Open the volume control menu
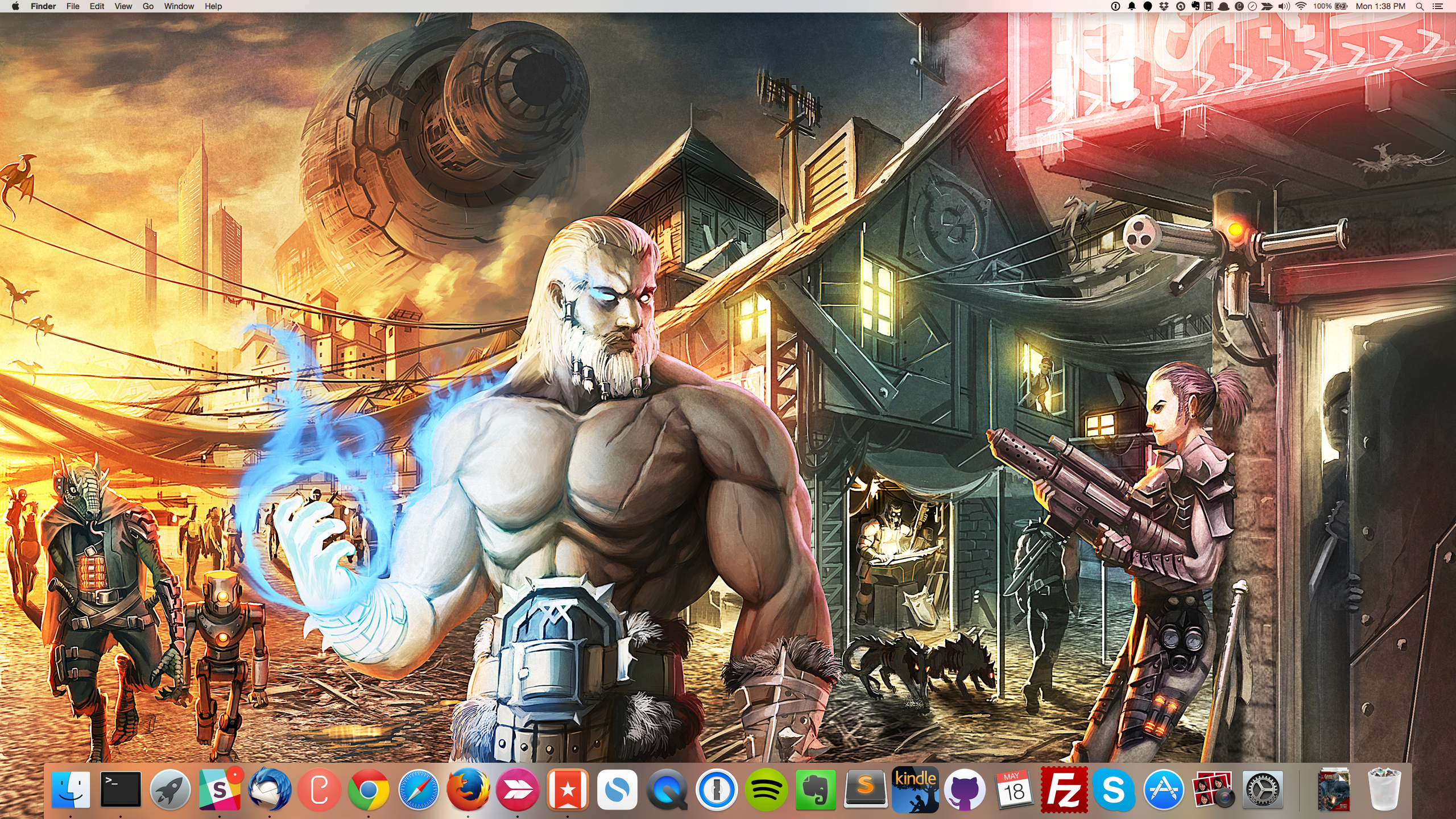 pos(1284,6)
